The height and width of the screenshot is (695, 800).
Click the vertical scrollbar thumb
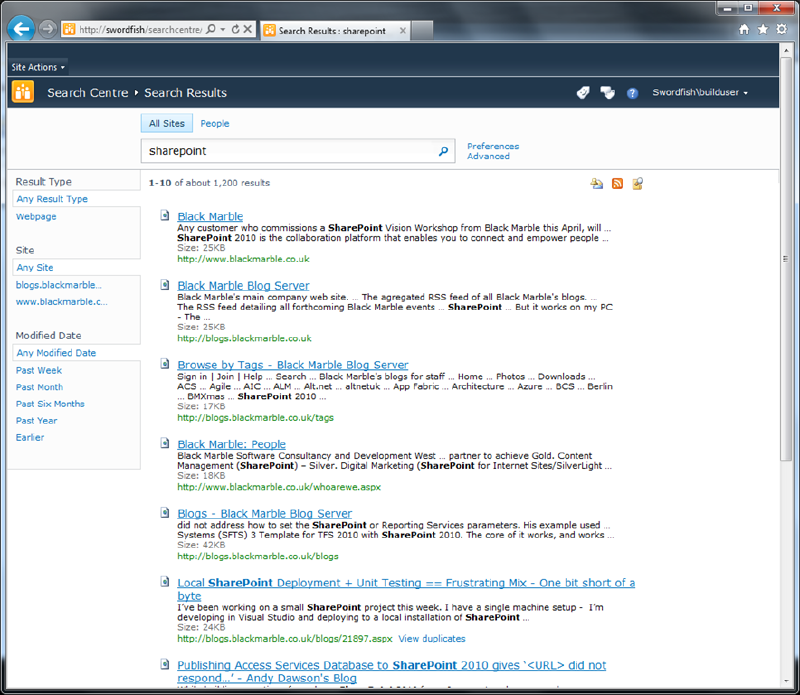pyautogui.click(x=786, y=259)
